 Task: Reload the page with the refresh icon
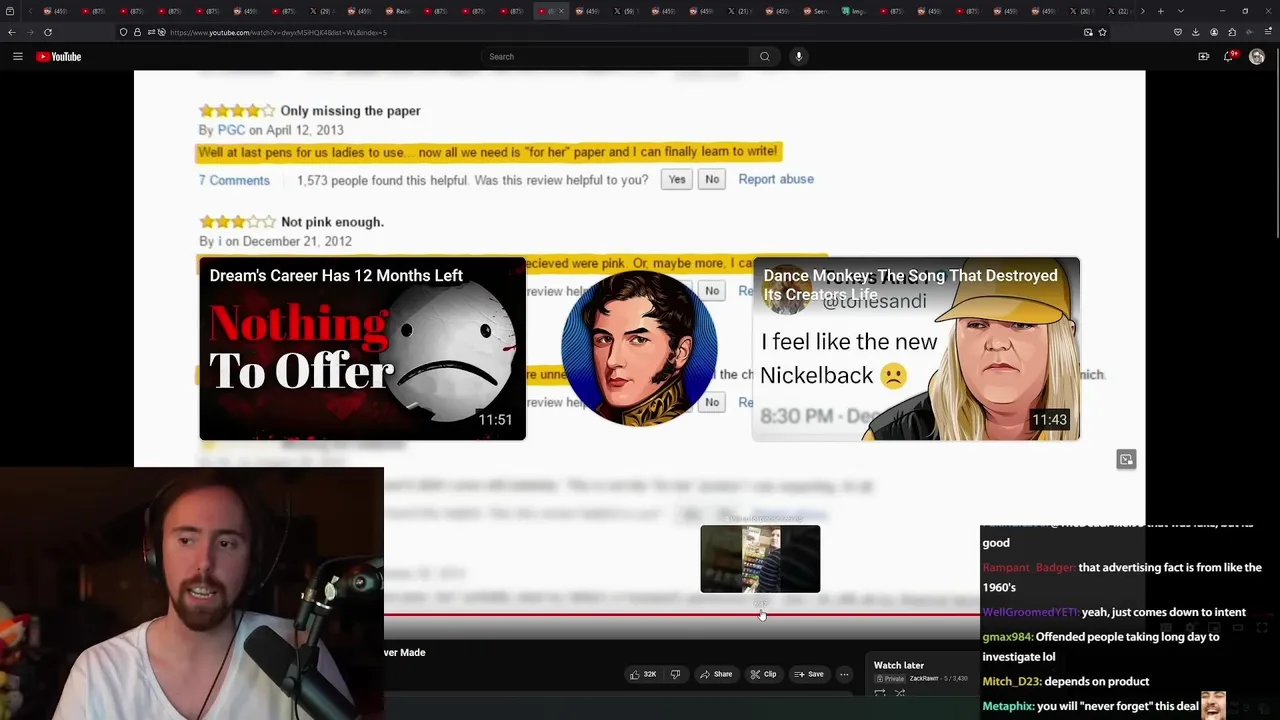point(47,32)
